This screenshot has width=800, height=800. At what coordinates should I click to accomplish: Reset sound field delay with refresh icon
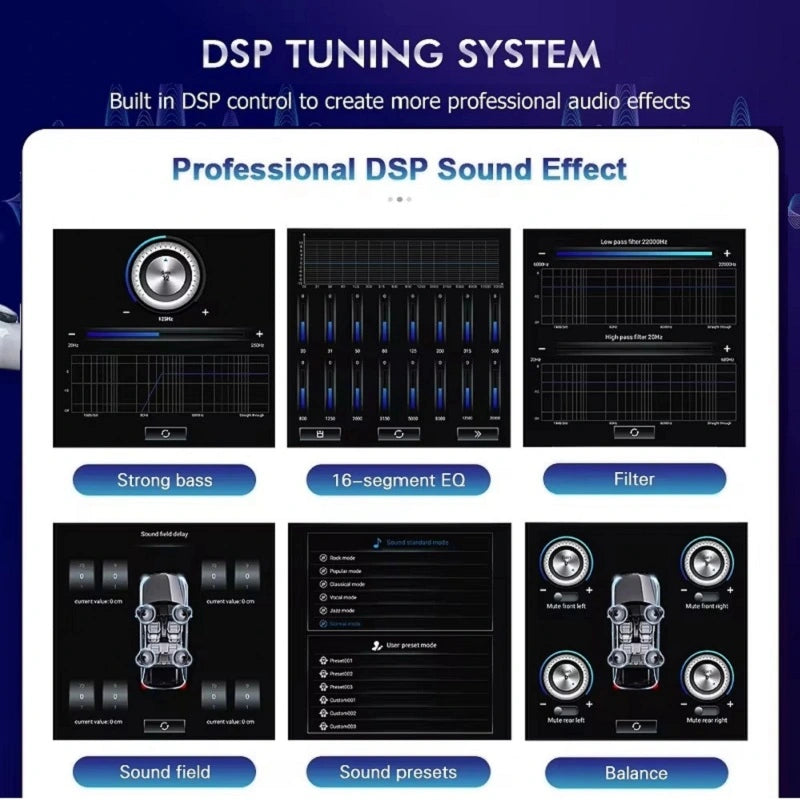164,726
